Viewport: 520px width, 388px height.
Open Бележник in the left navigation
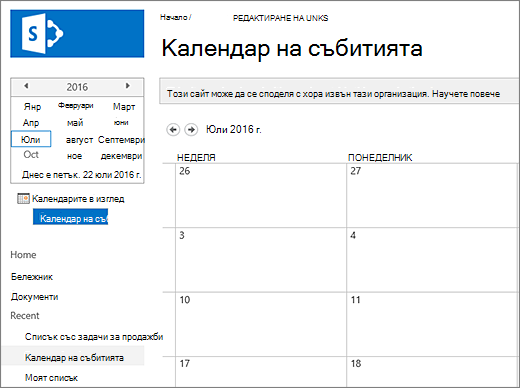(32, 277)
